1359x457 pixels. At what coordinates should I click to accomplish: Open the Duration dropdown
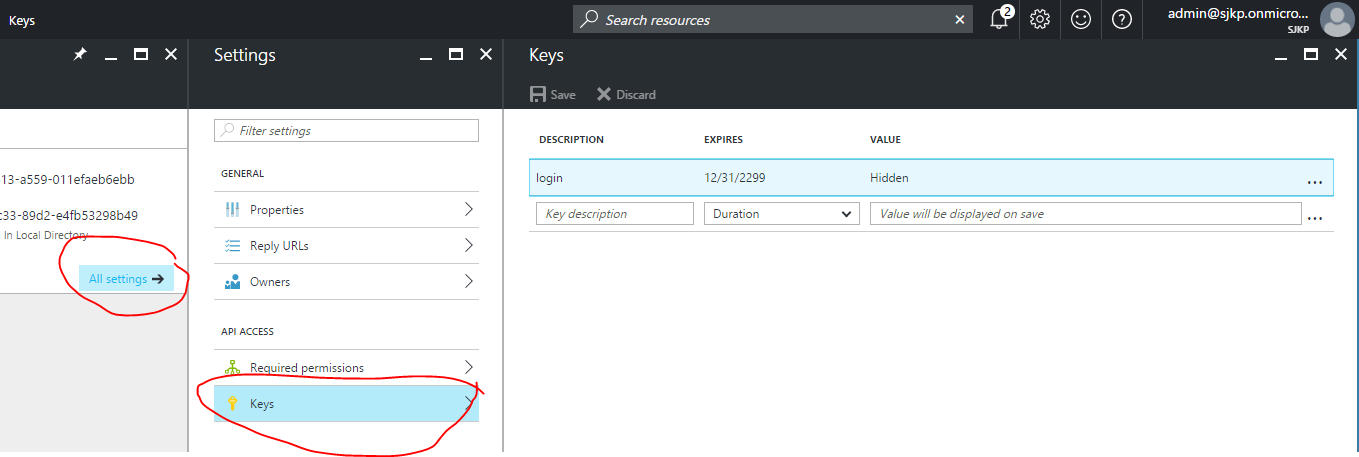(x=782, y=214)
